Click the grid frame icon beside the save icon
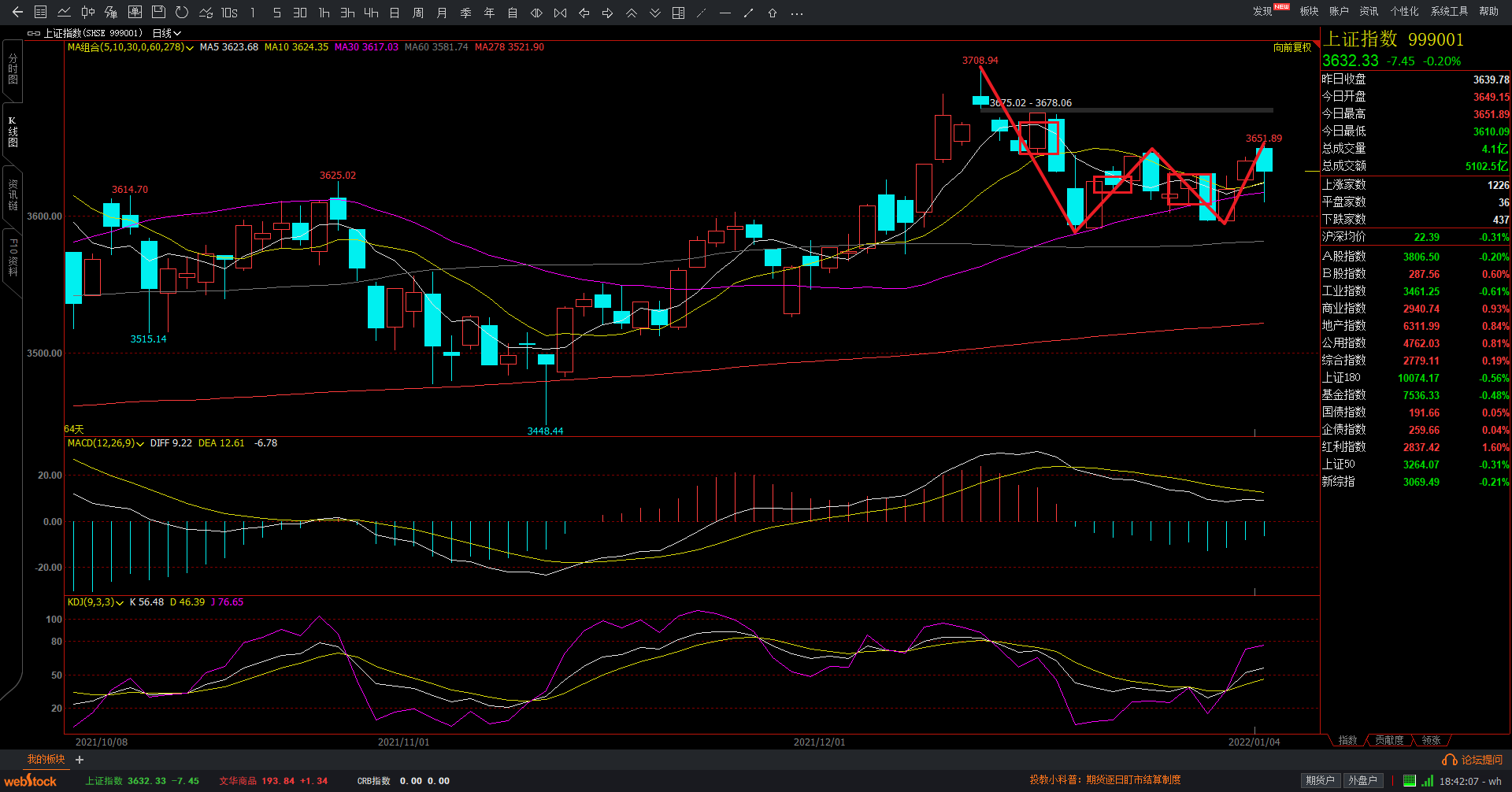Screen dimensions: 1512x792 [135, 13]
